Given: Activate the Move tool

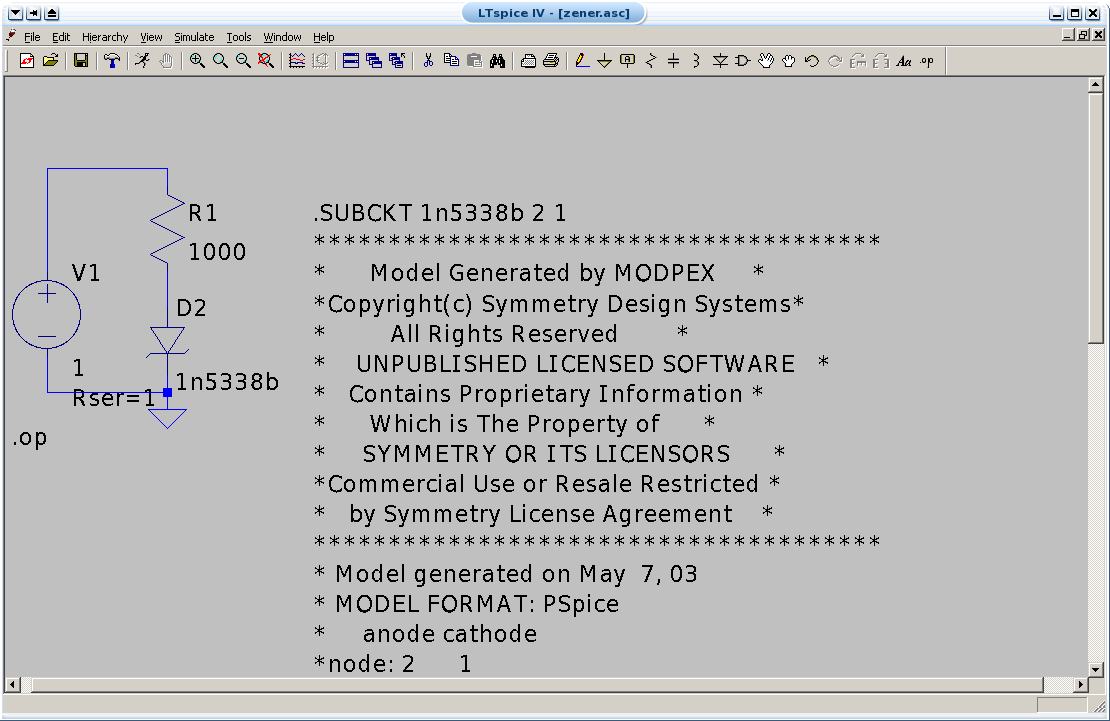Looking at the screenshot, I should click(x=767, y=61).
